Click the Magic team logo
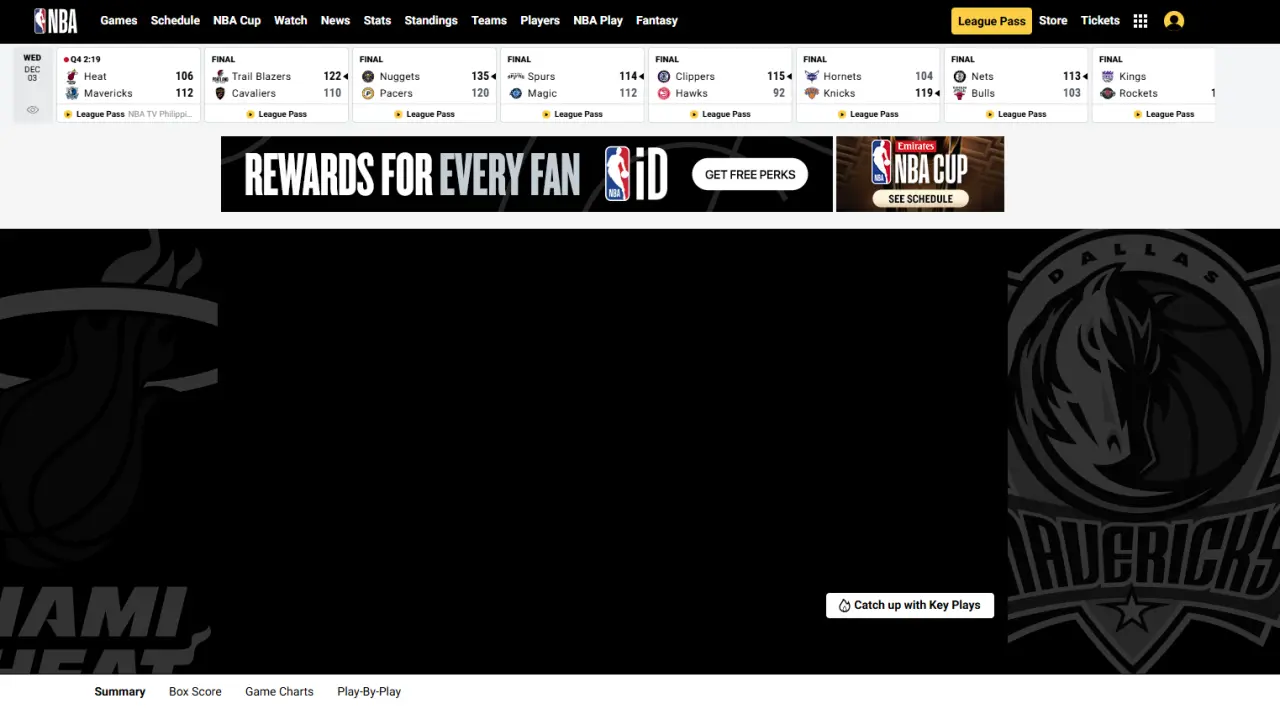The width and height of the screenshot is (1280, 709). (516, 93)
